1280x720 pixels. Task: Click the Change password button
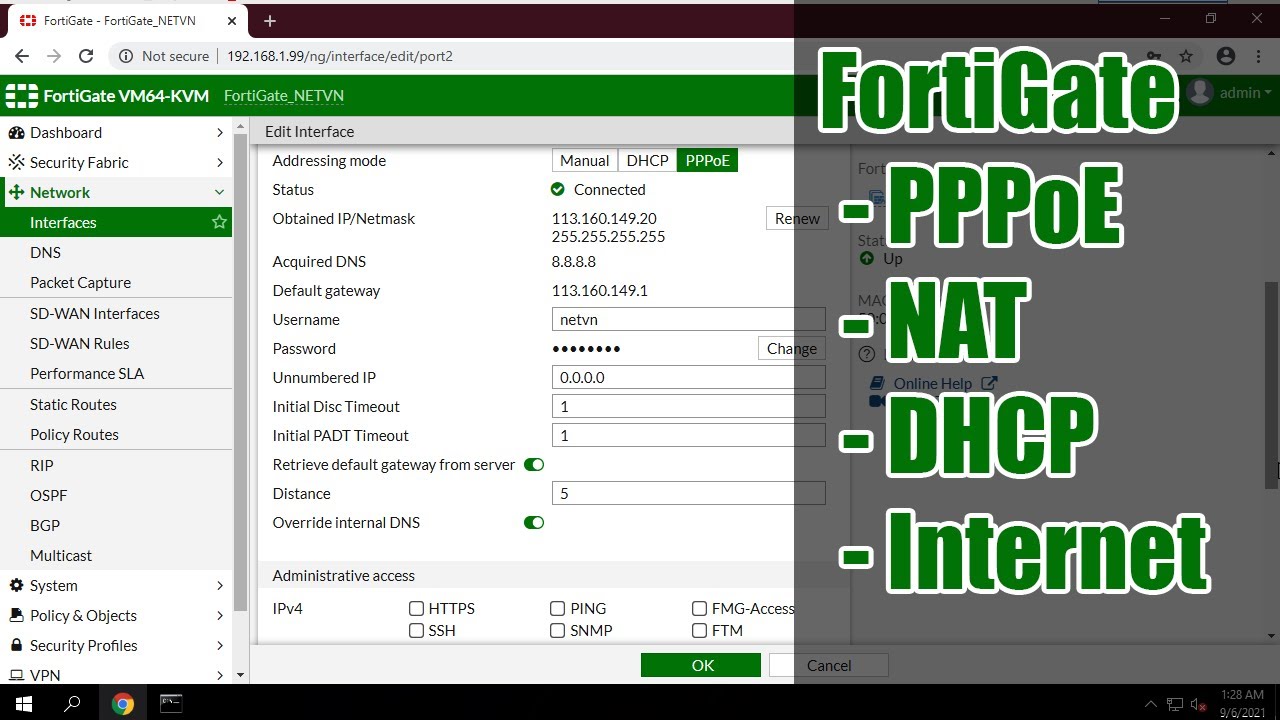(x=792, y=349)
